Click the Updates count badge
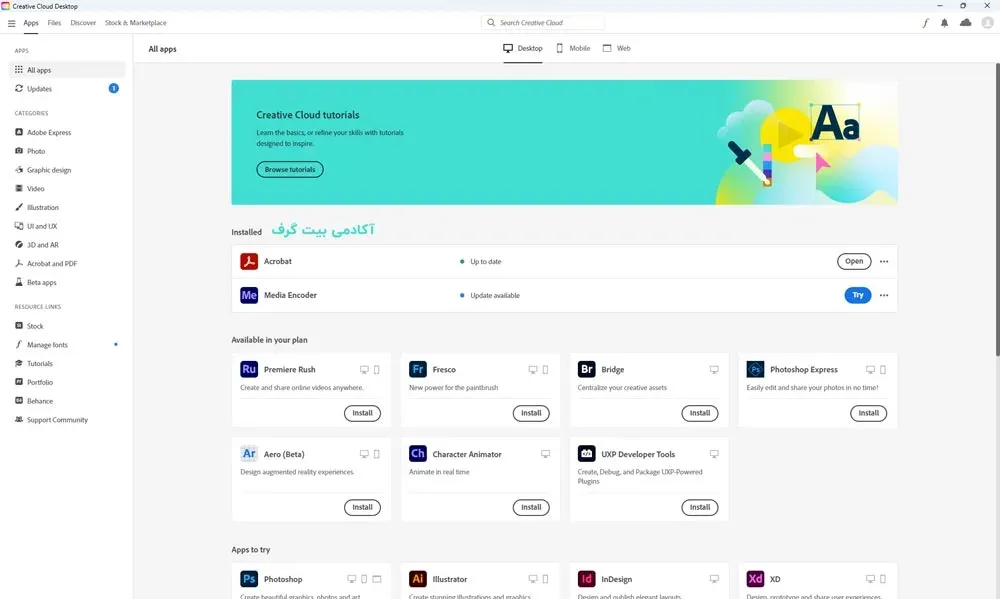Viewport: 1000px width, 599px height. [x=114, y=89]
